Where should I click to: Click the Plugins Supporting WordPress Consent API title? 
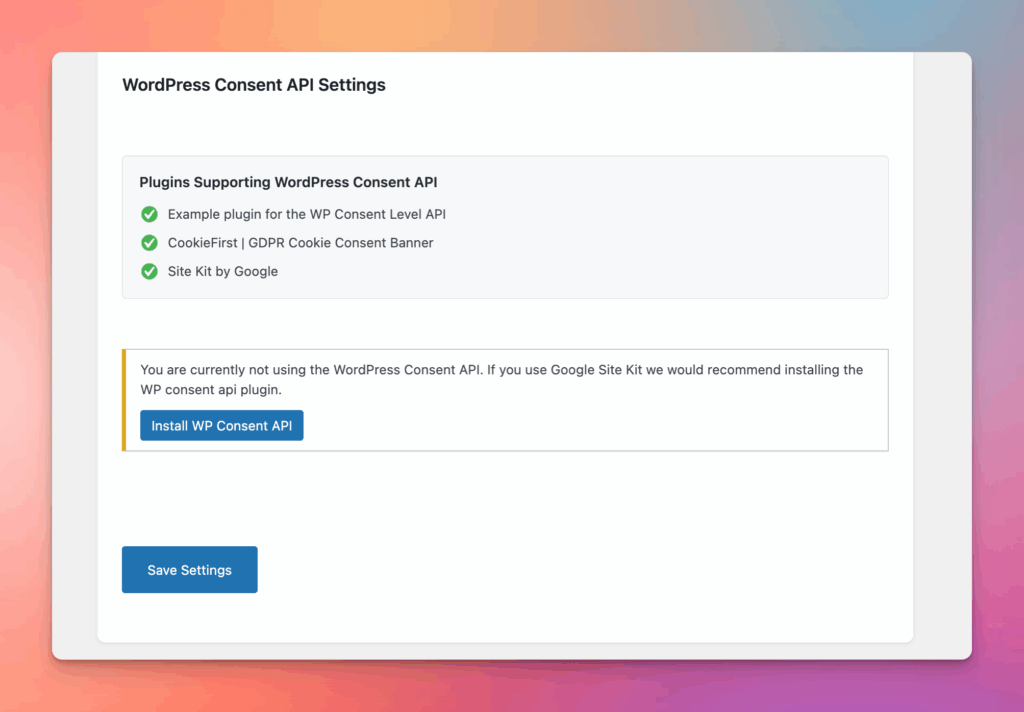[288, 182]
